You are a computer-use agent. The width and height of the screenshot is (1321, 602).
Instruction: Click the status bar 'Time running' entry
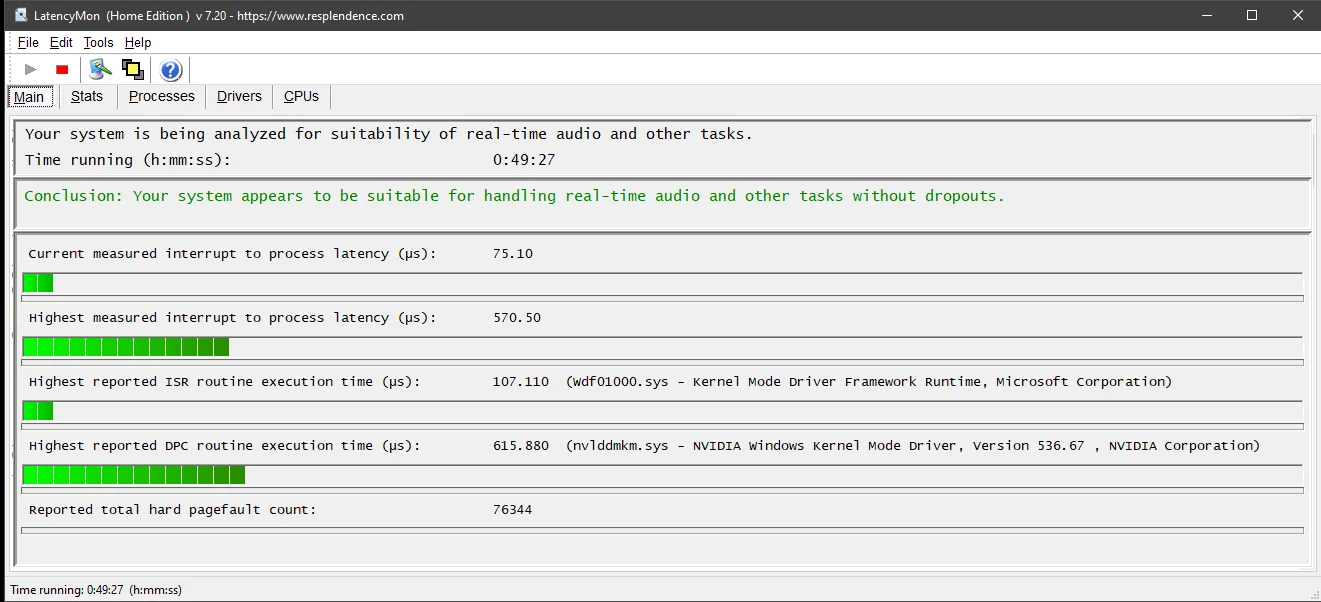(96, 590)
